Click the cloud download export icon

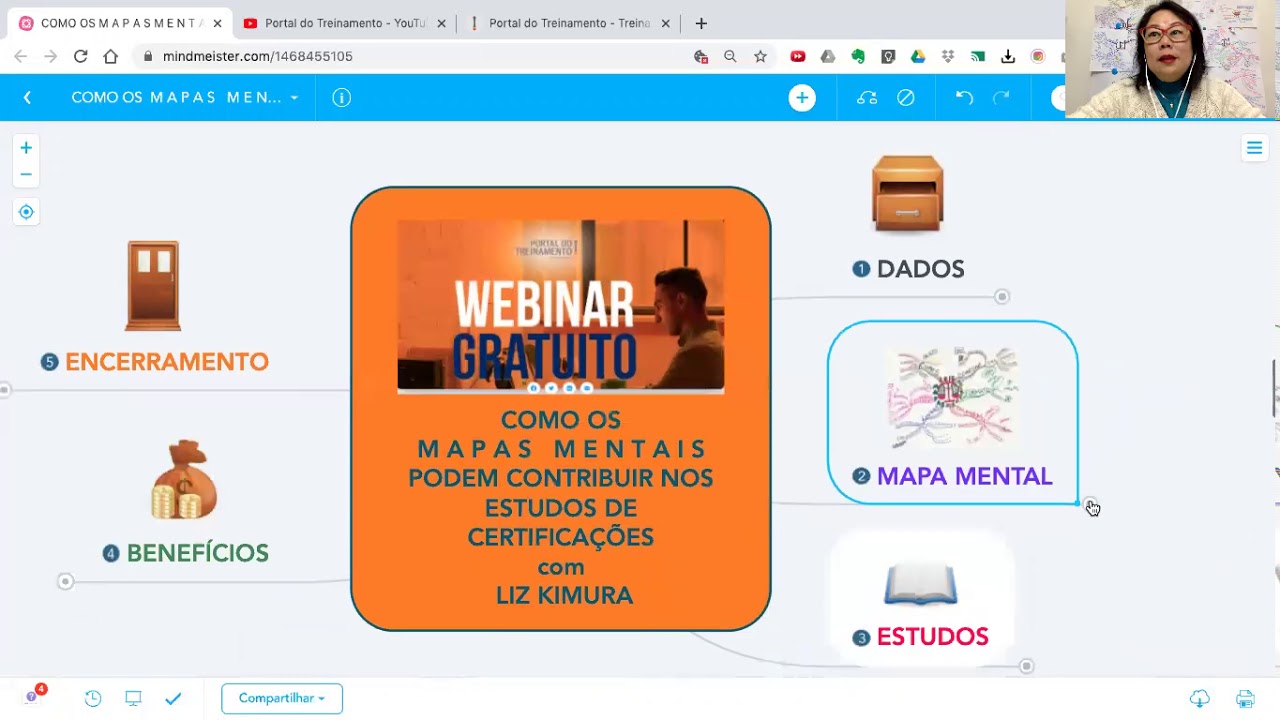coord(1199,698)
